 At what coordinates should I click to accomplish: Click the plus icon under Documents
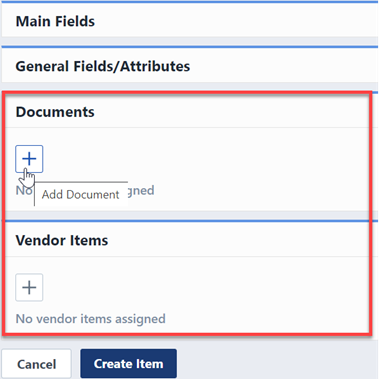pos(29,159)
